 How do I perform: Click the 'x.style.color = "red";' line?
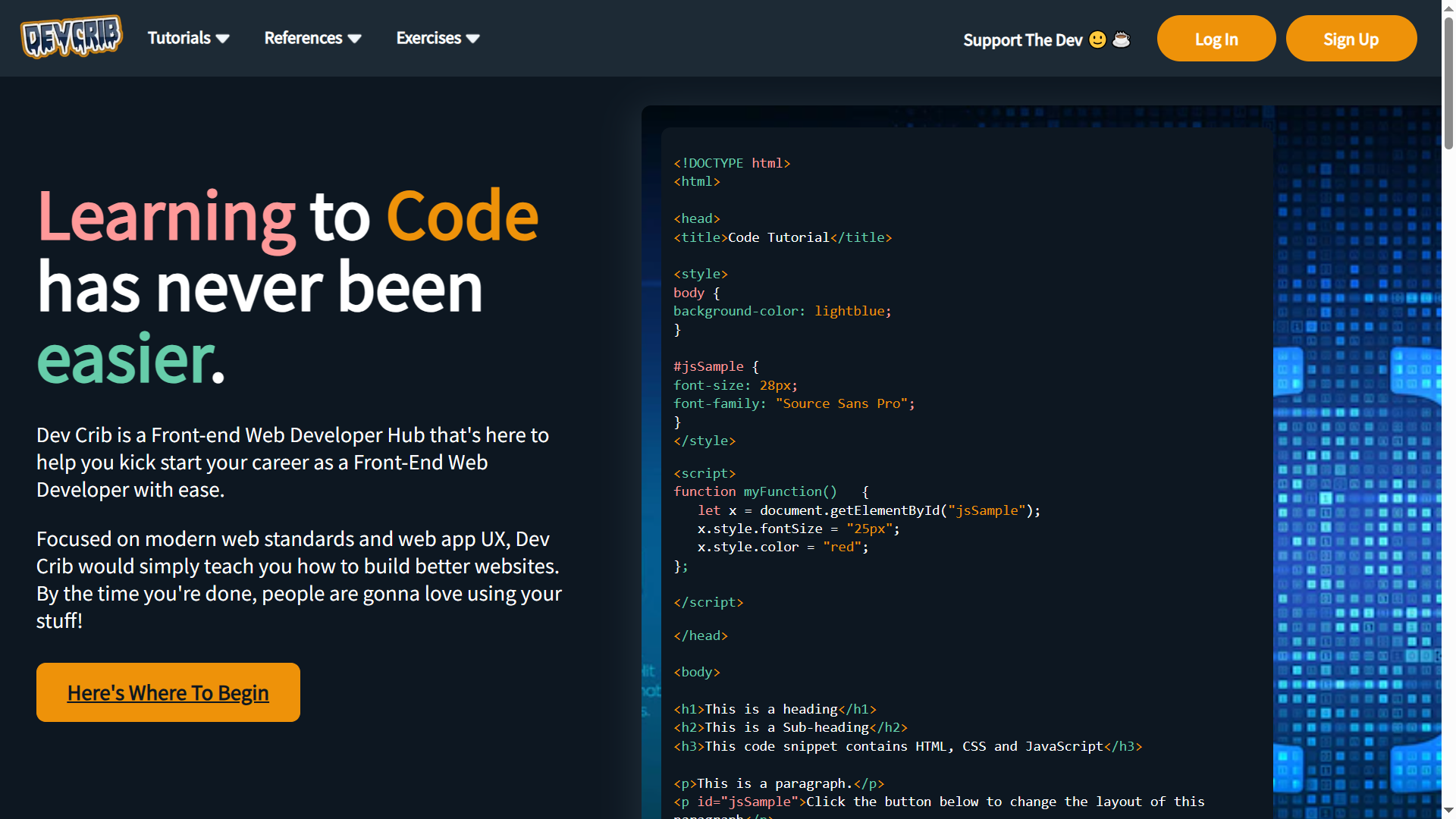pos(783,547)
